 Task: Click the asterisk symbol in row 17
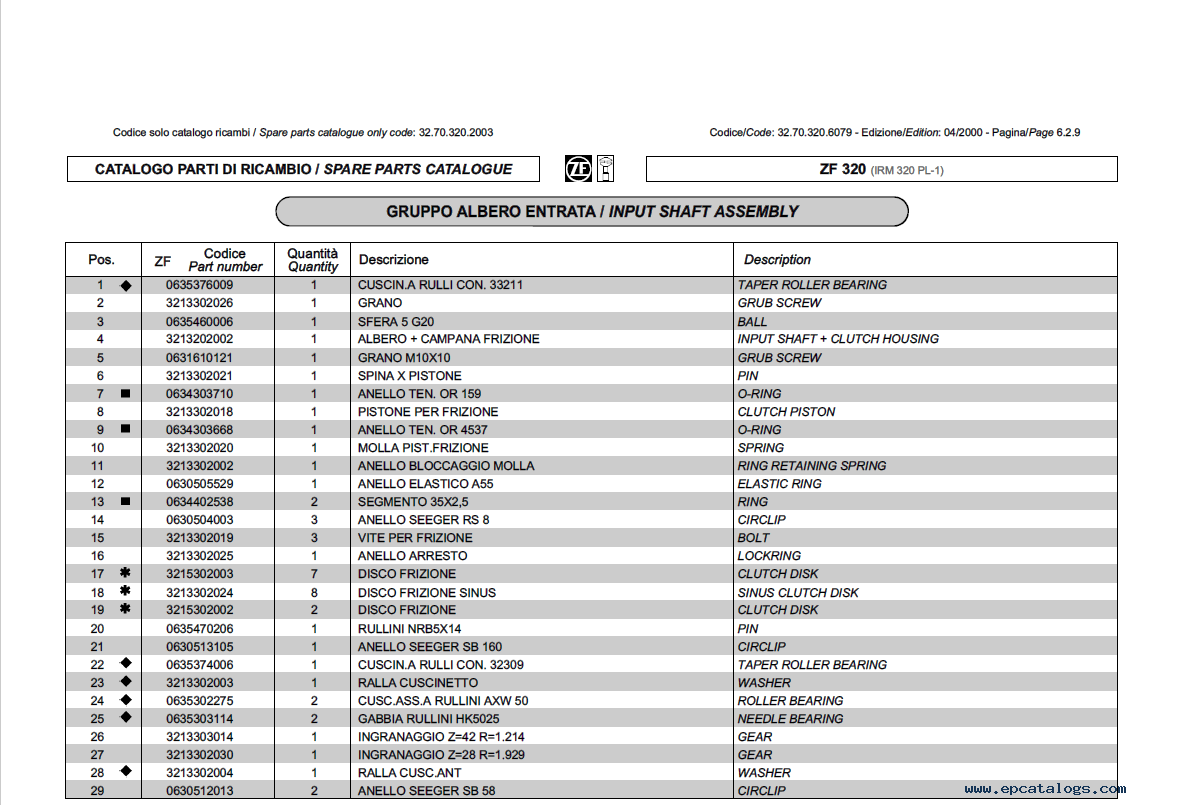click(x=125, y=573)
